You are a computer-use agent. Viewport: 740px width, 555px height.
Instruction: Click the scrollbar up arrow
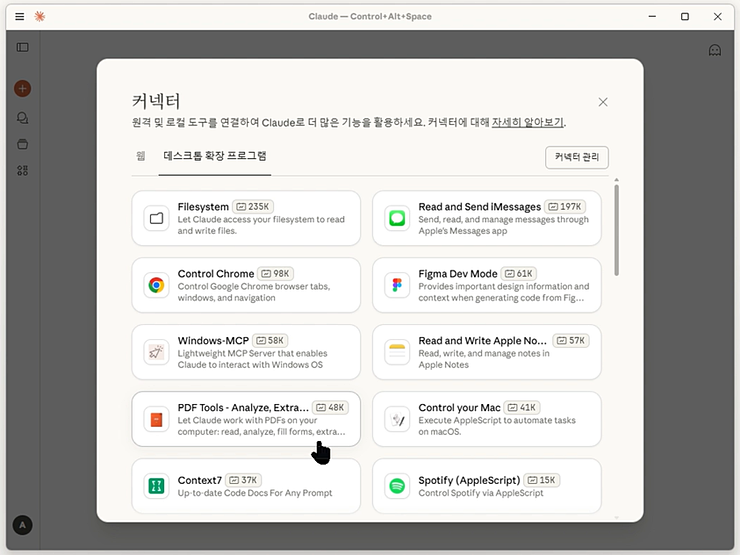(616, 180)
